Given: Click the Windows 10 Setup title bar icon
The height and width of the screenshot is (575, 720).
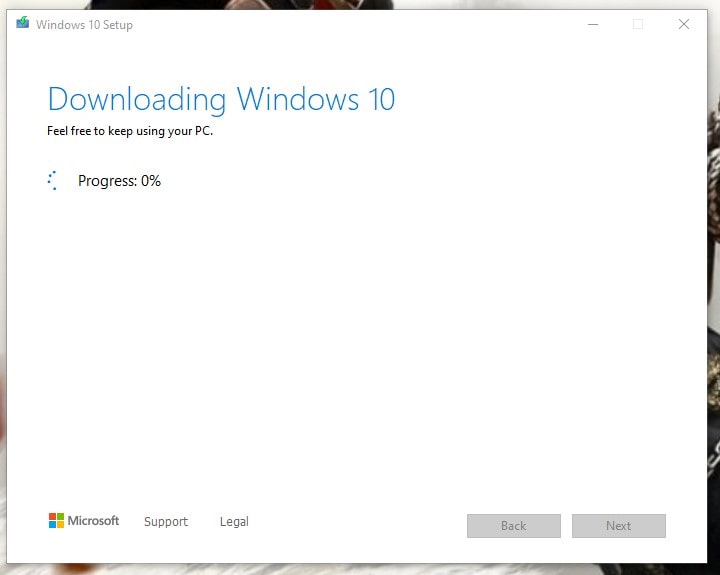Looking at the screenshot, I should 22,23.
